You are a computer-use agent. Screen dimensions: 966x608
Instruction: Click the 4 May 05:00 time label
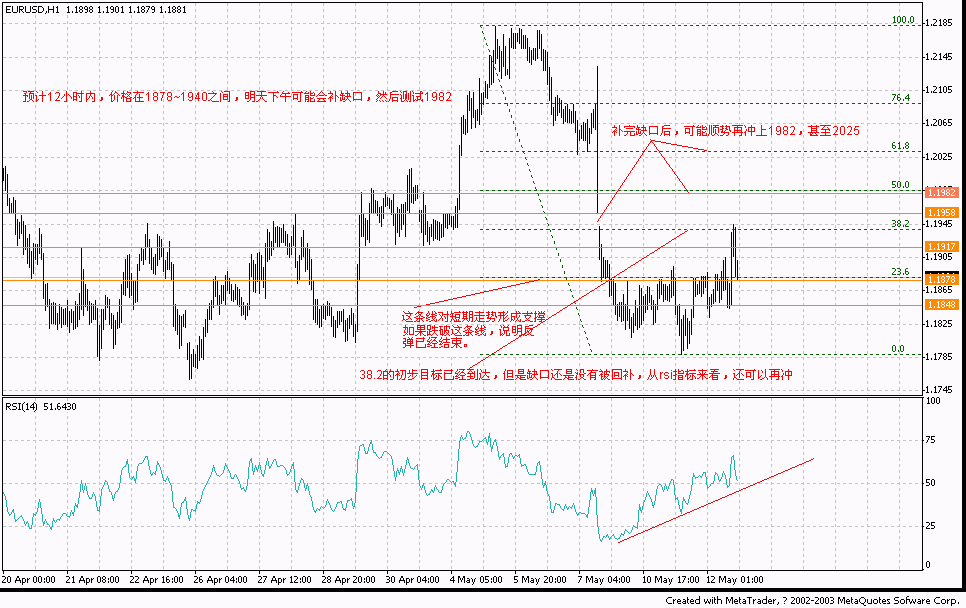tap(476, 580)
